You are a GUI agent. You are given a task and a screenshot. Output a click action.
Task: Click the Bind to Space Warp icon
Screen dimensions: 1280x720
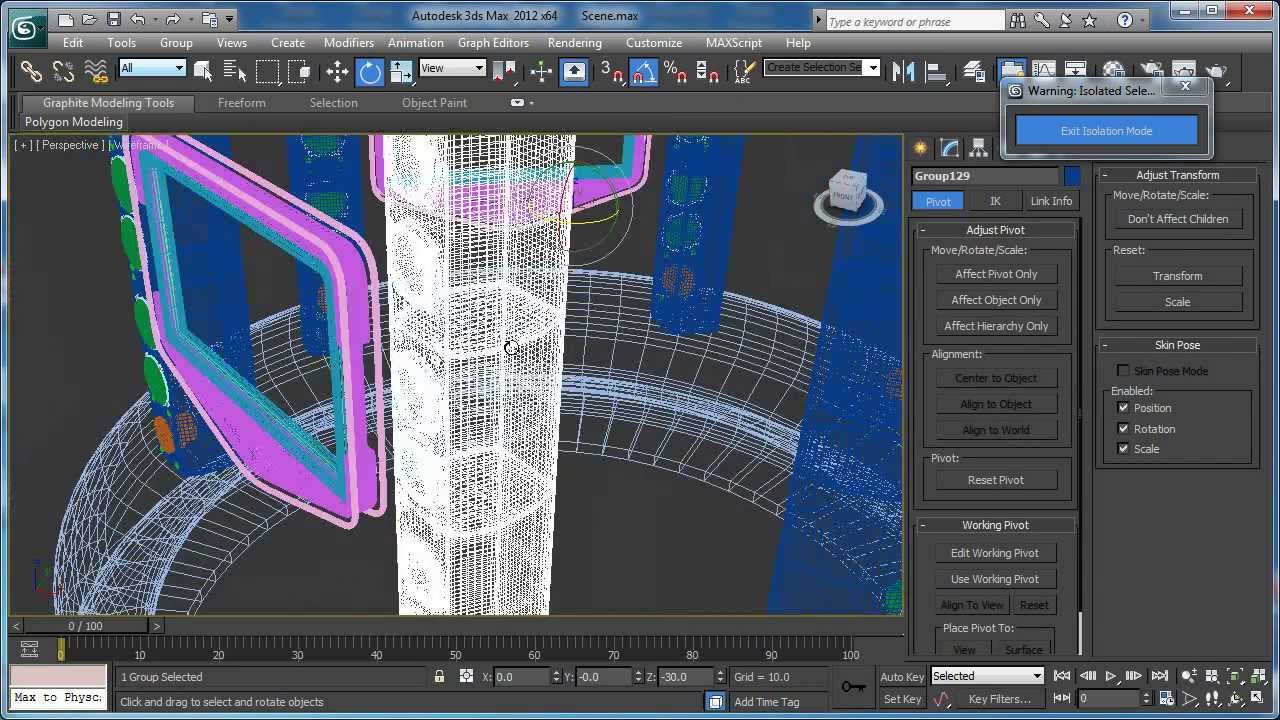pos(96,71)
